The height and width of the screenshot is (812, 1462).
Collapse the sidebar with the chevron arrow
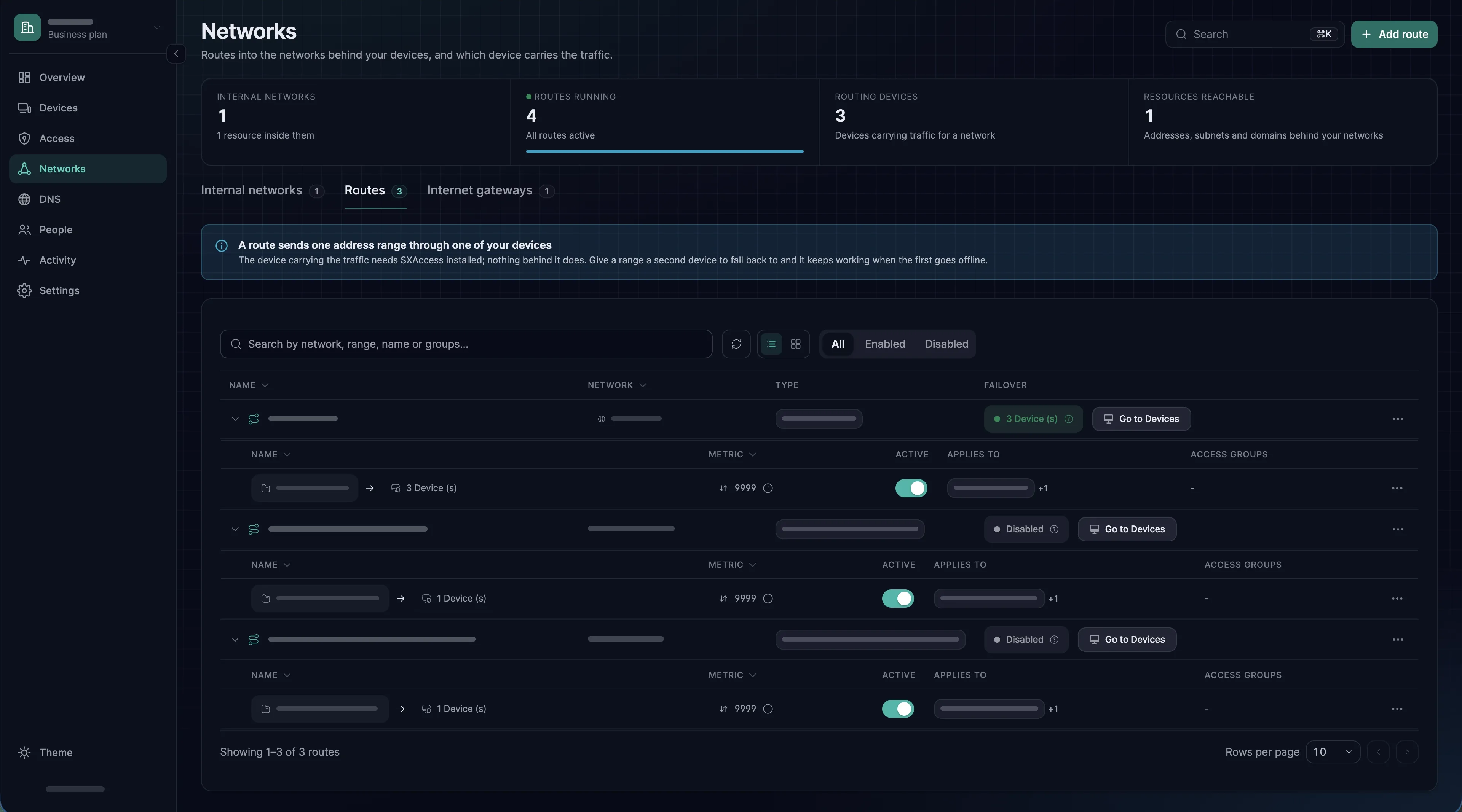pyautogui.click(x=176, y=54)
